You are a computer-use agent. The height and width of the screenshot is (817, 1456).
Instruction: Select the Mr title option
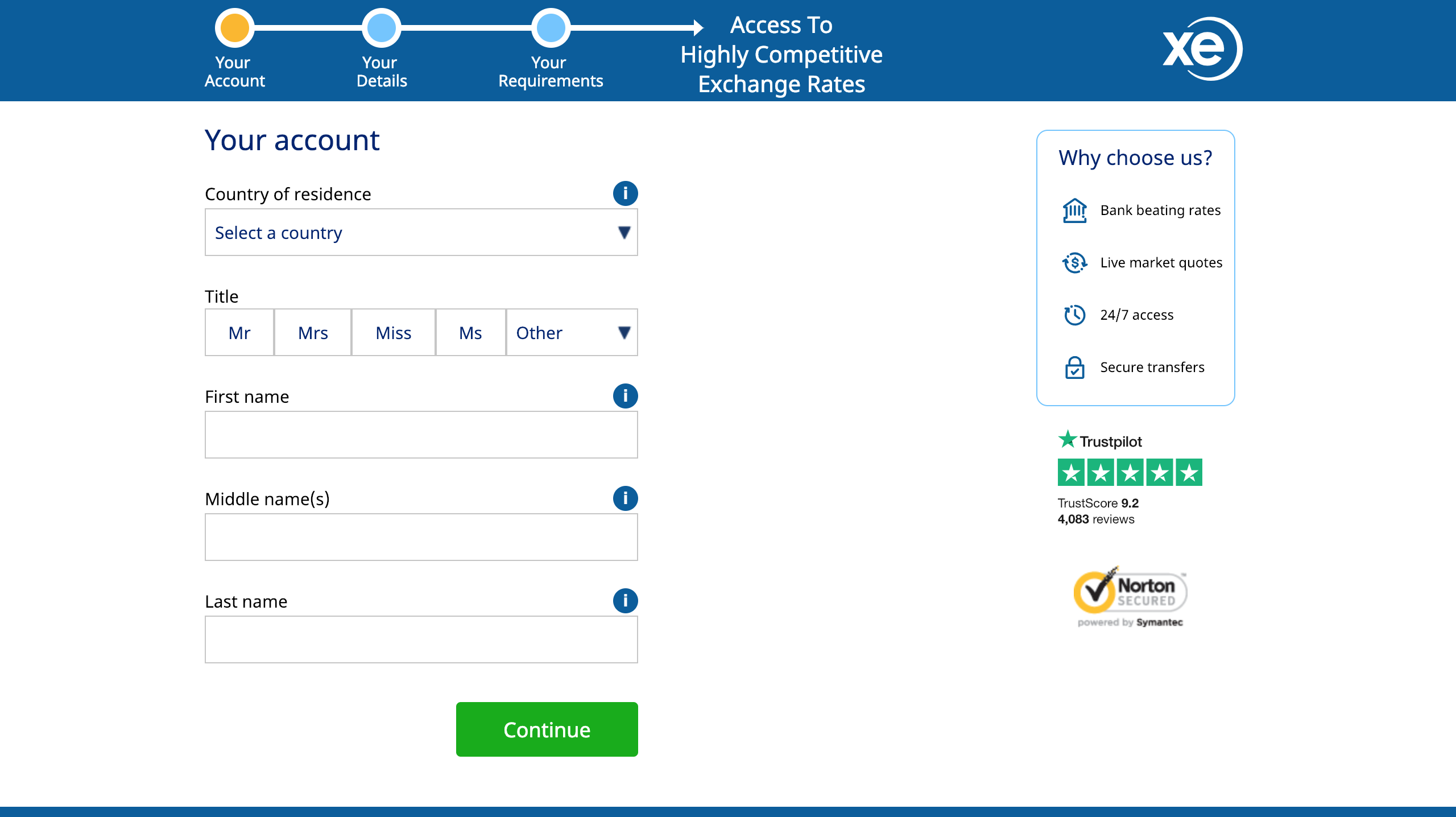click(x=239, y=332)
